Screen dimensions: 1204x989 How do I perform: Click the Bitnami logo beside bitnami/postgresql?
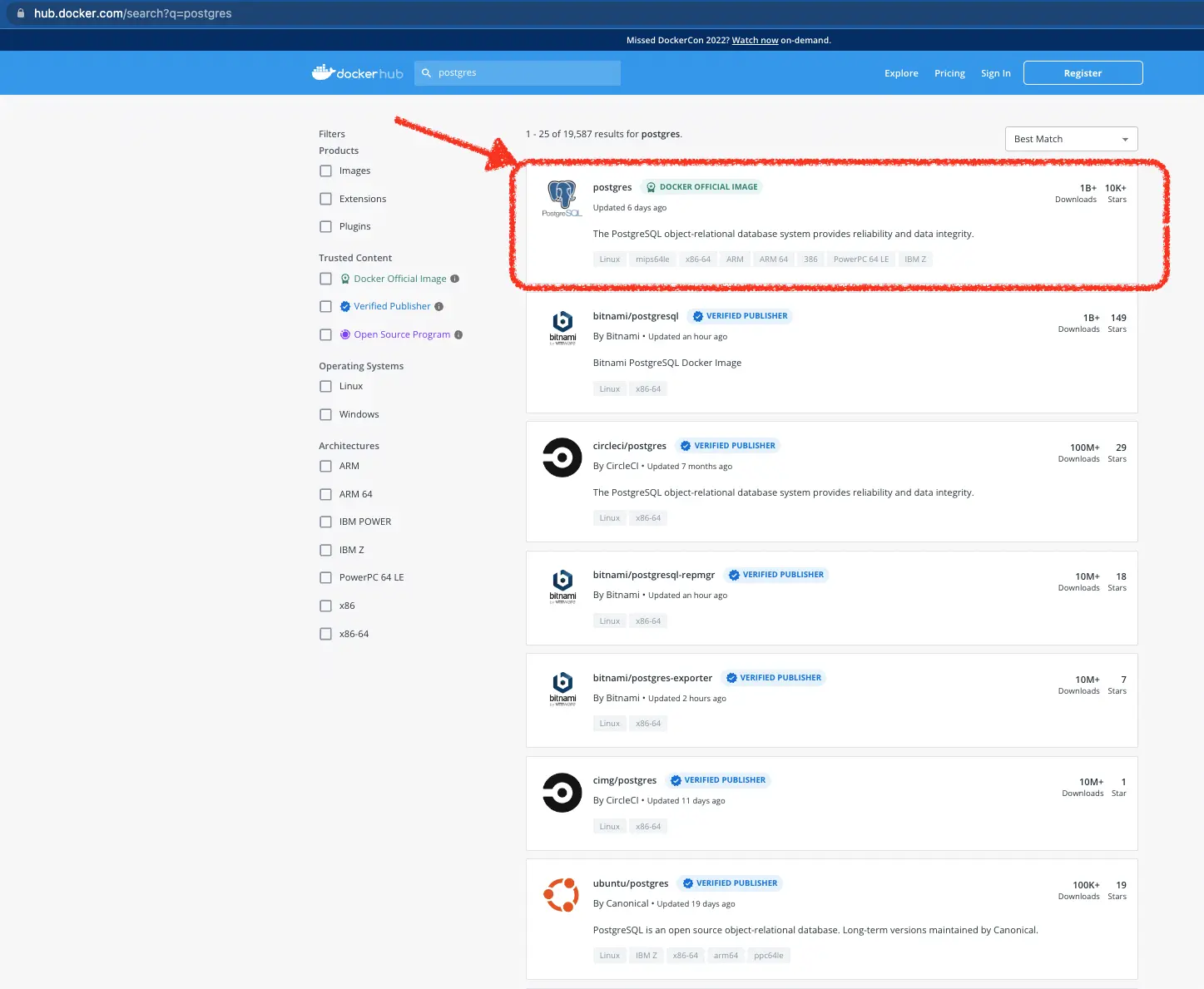[562, 328]
